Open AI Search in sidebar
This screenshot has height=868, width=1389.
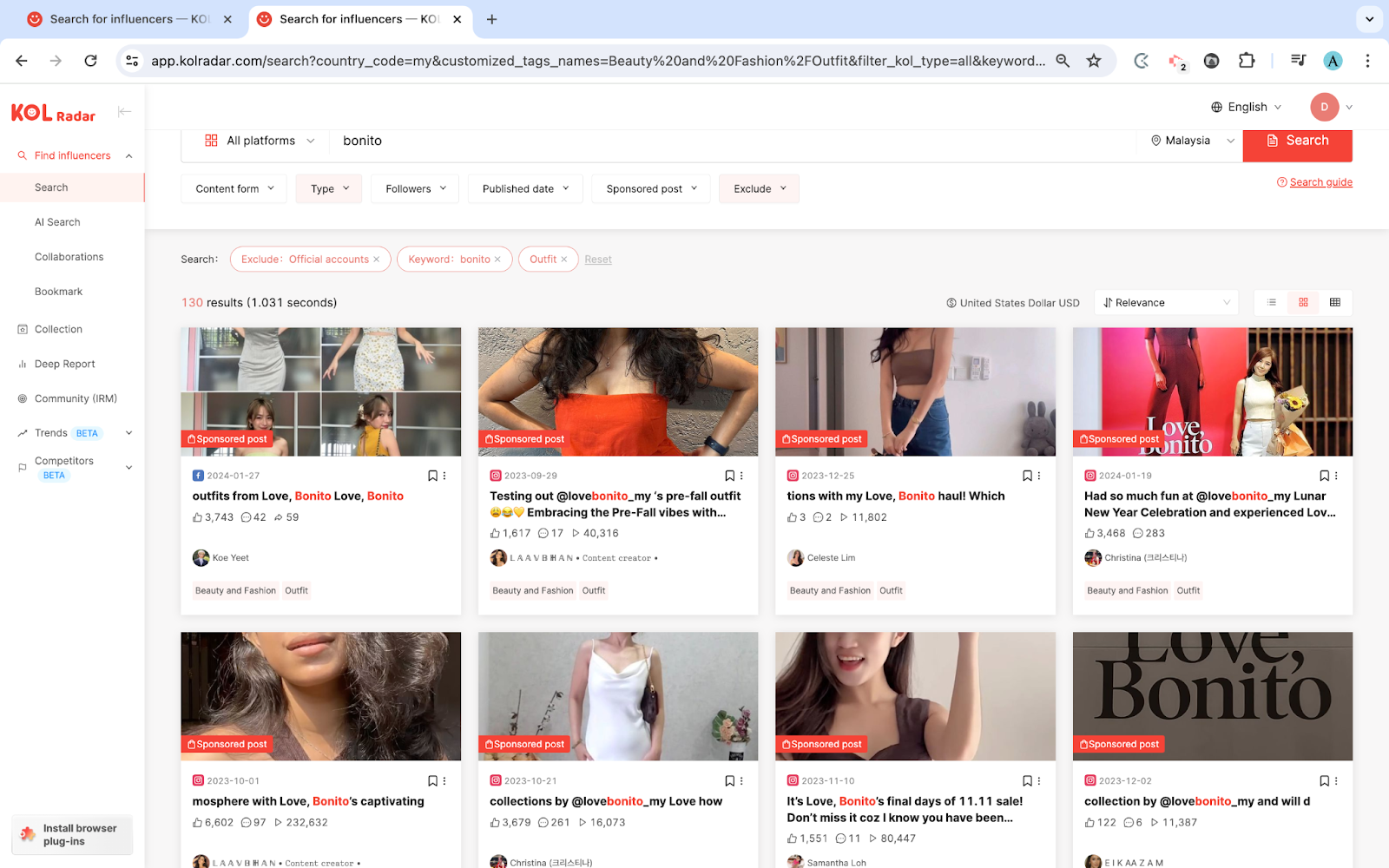tap(57, 222)
